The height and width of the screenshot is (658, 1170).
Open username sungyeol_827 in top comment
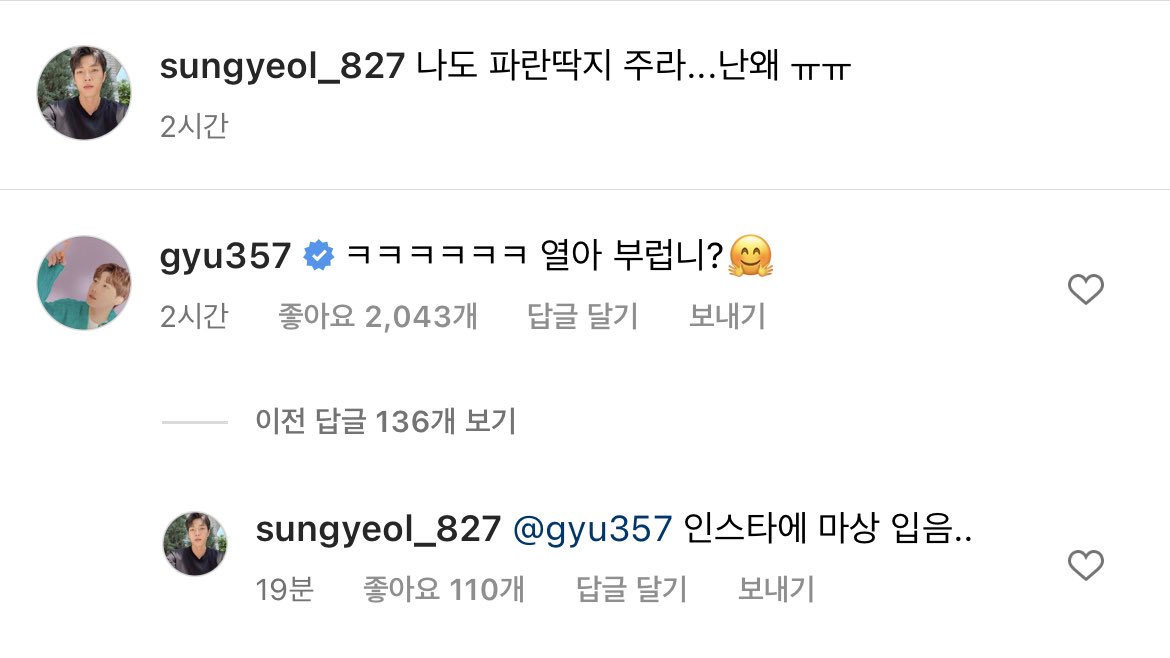point(282,66)
